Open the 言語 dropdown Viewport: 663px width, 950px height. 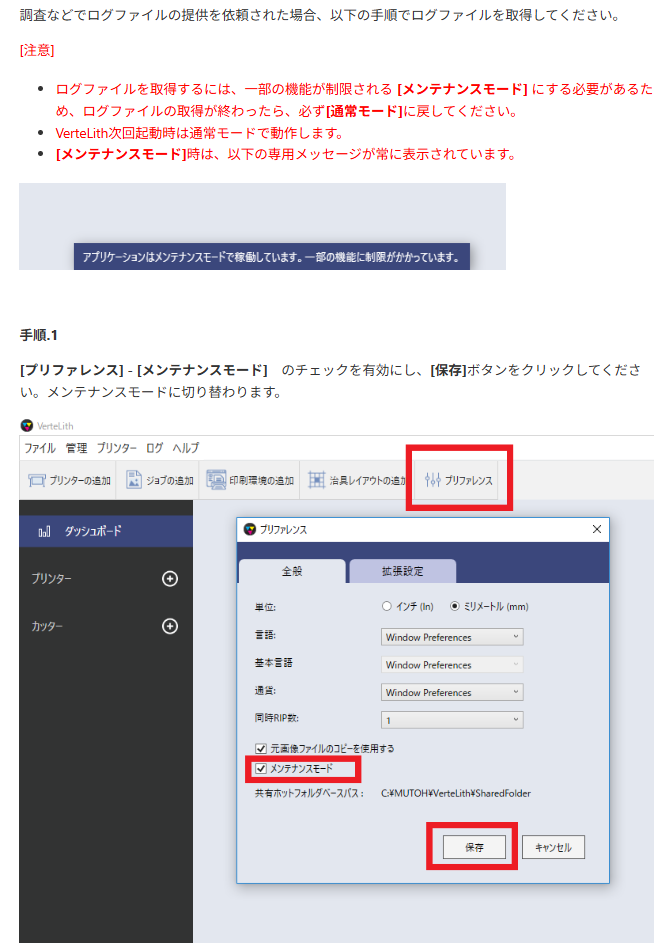point(452,637)
